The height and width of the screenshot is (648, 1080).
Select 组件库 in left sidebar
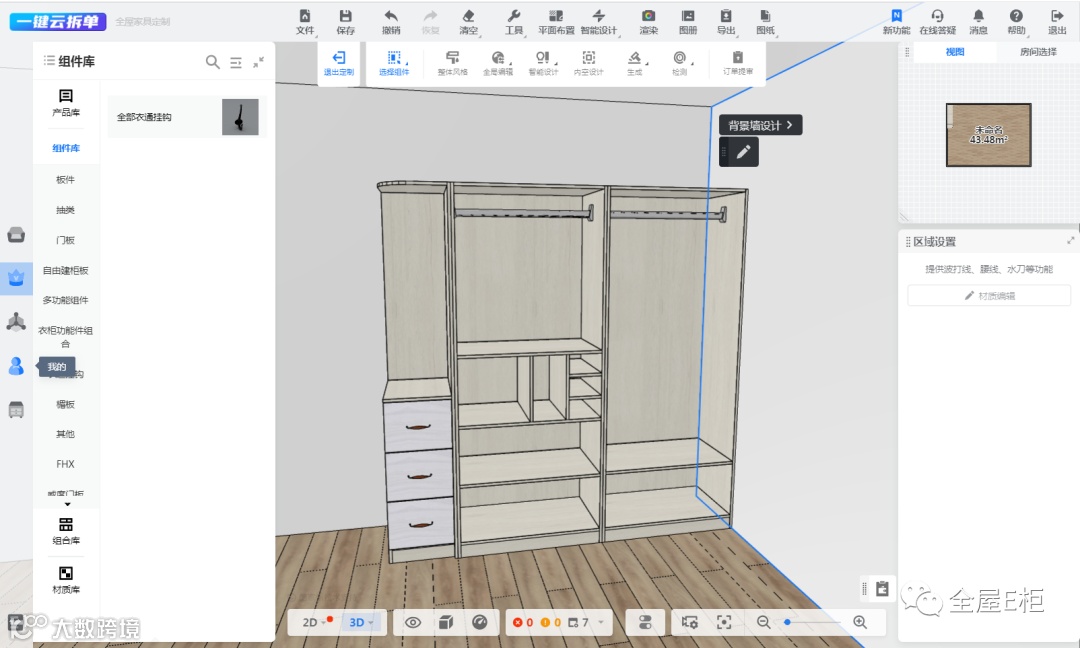pyautogui.click(x=65, y=148)
